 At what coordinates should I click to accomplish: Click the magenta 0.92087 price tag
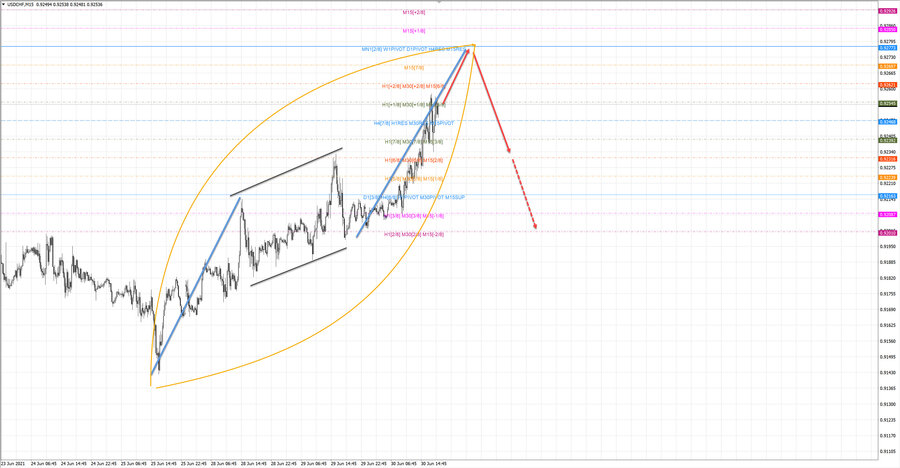tap(885, 215)
